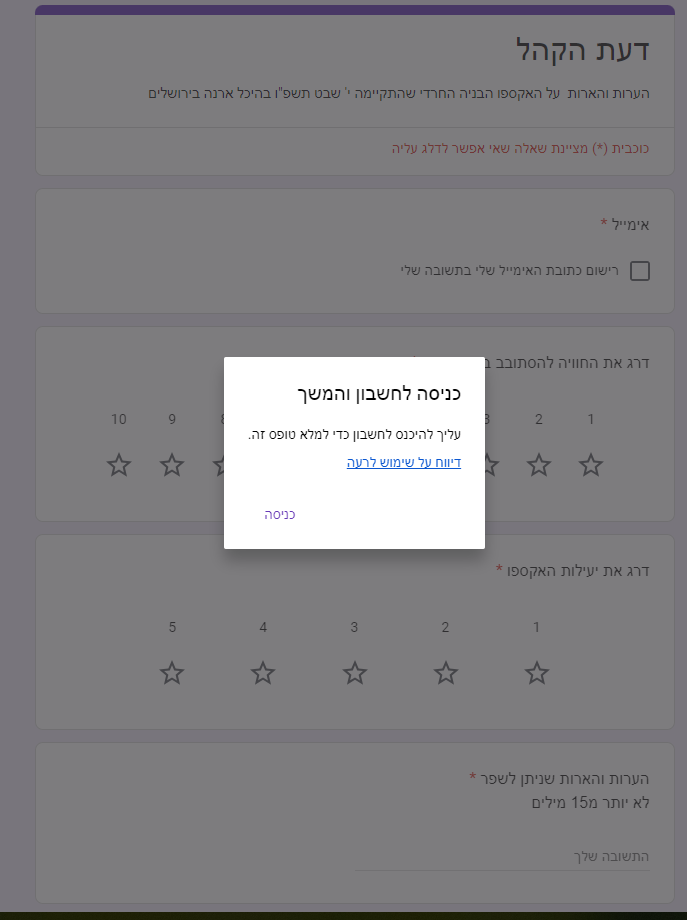
Task: Click the כניסה sign-in button in the dialog
Action: [280, 515]
